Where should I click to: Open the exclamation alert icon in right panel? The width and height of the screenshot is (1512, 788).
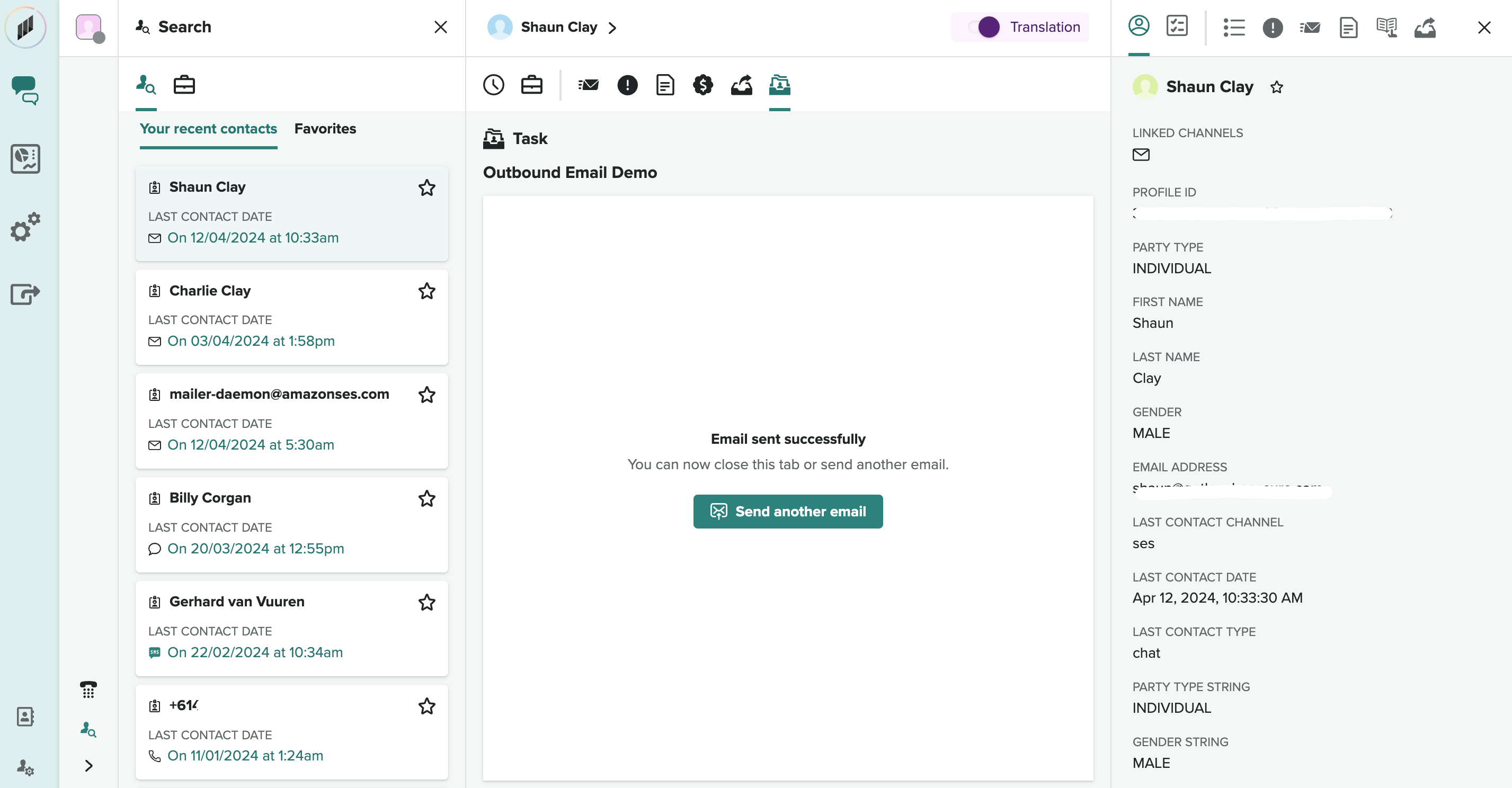[x=1272, y=28]
